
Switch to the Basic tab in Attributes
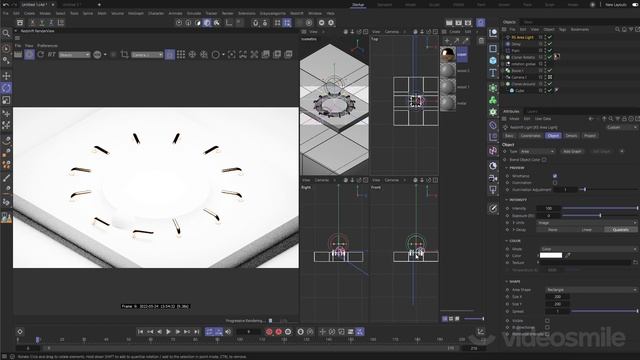coord(509,136)
